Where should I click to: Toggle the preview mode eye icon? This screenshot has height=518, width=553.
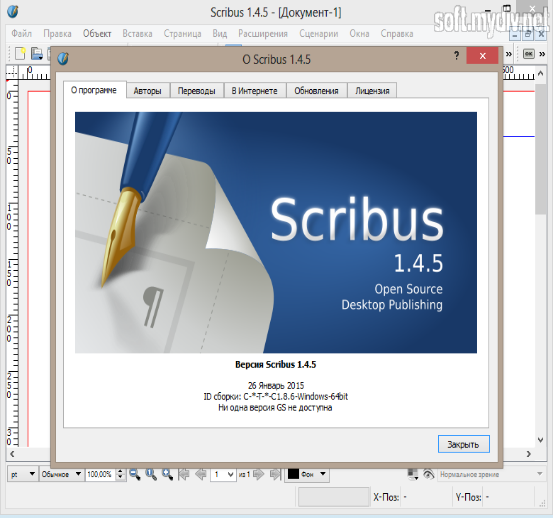pos(429,474)
